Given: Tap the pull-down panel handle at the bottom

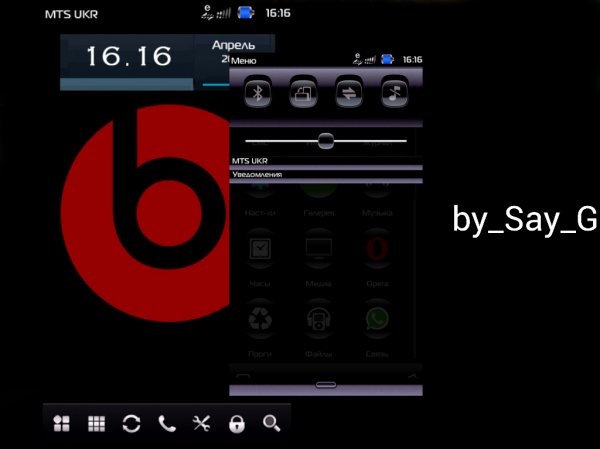Looking at the screenshot, I should pos(326,385).
